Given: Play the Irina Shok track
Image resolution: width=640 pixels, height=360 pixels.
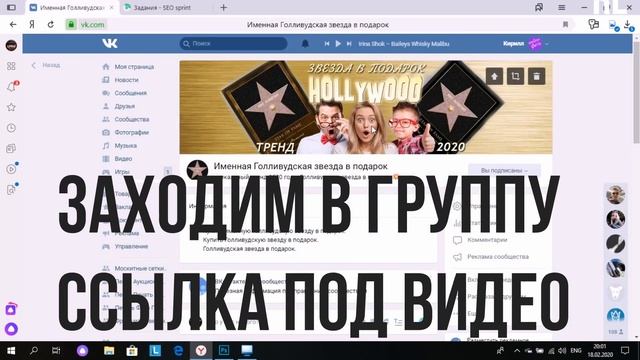Looking at the screenshot, I should click(338, 44).
